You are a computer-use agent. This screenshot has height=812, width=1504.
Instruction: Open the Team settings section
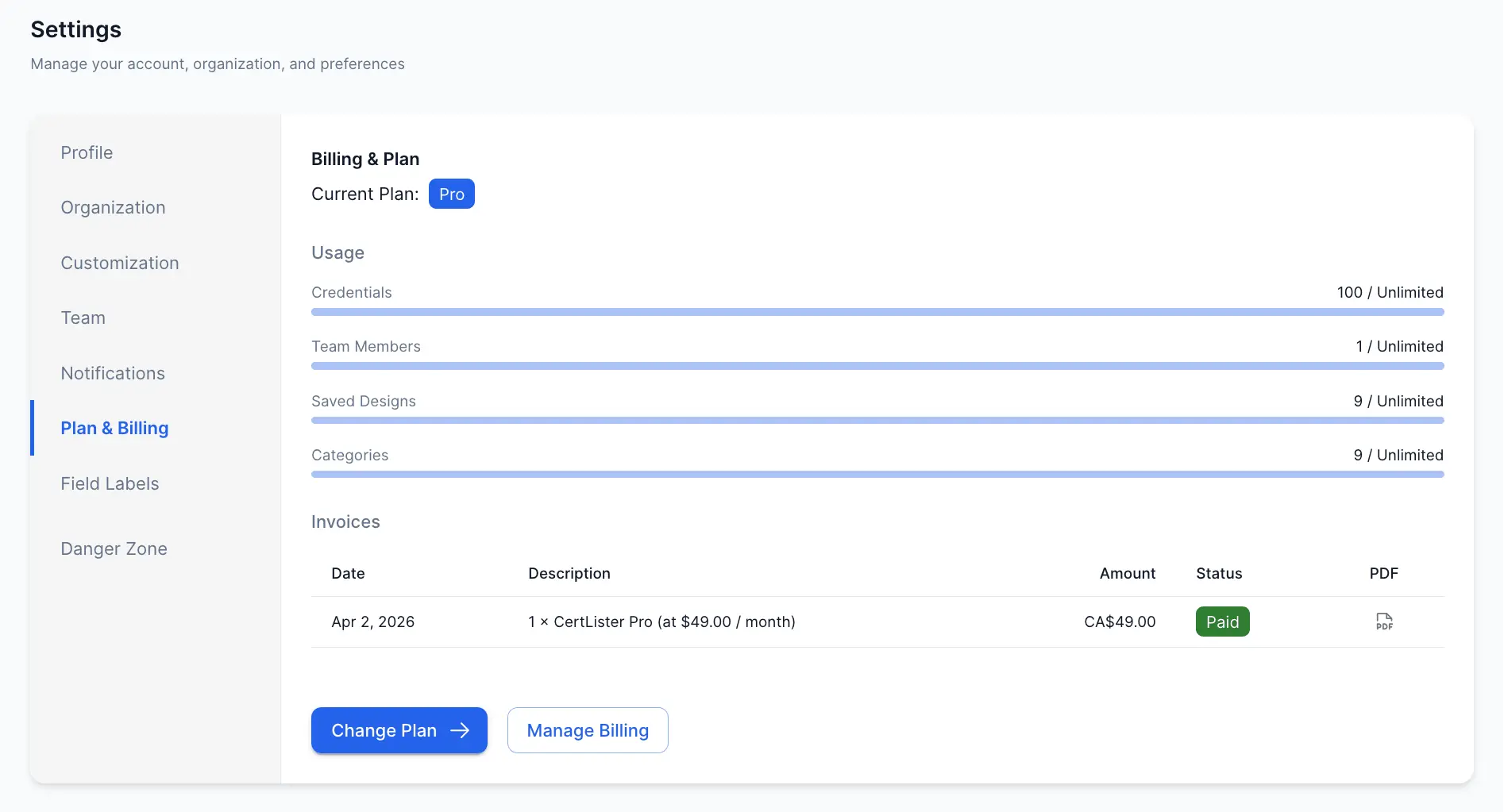coord(83,317)
